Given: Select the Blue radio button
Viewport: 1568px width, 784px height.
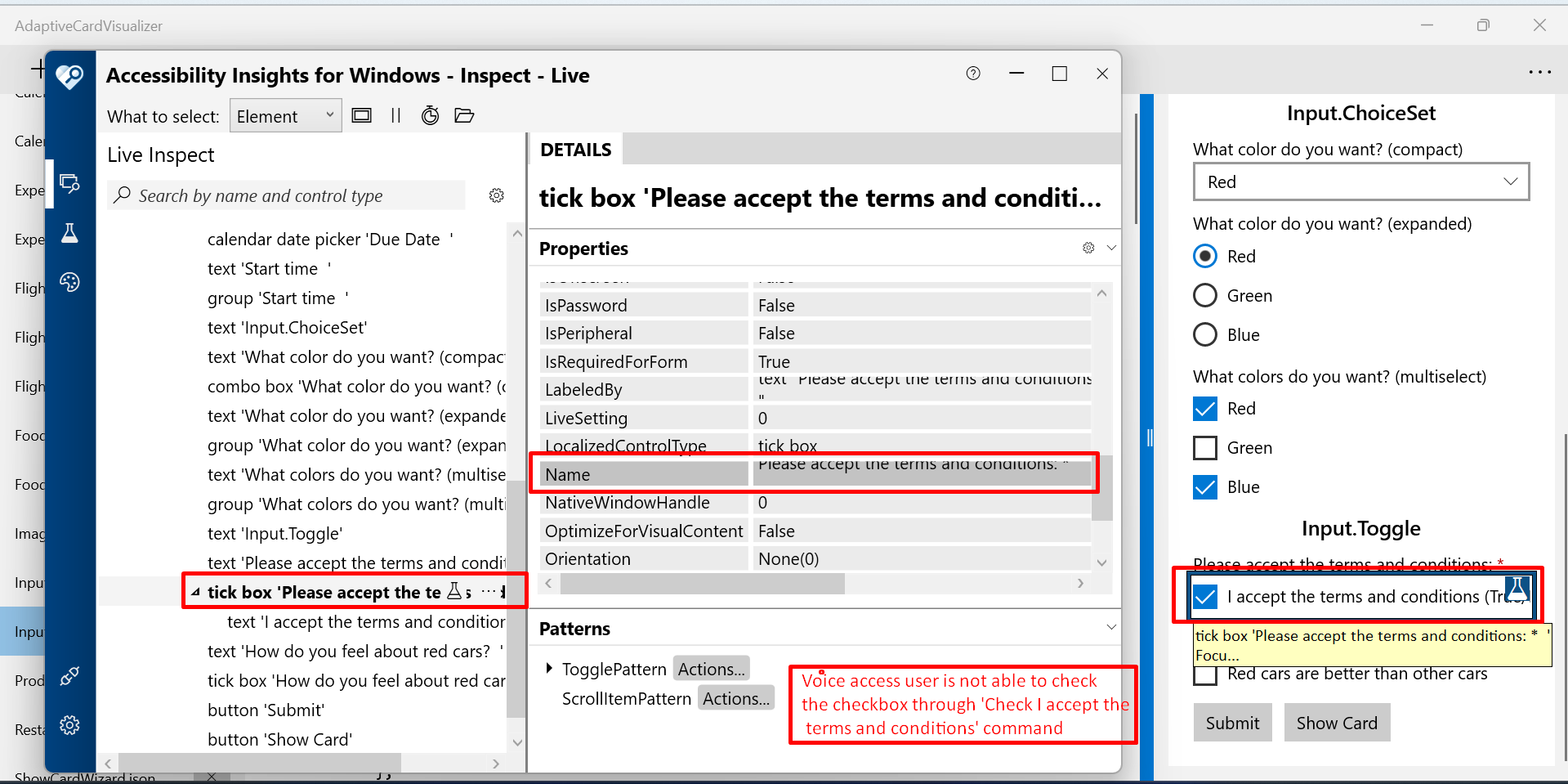Looking at the screenshot, I should click(1204, 334).
